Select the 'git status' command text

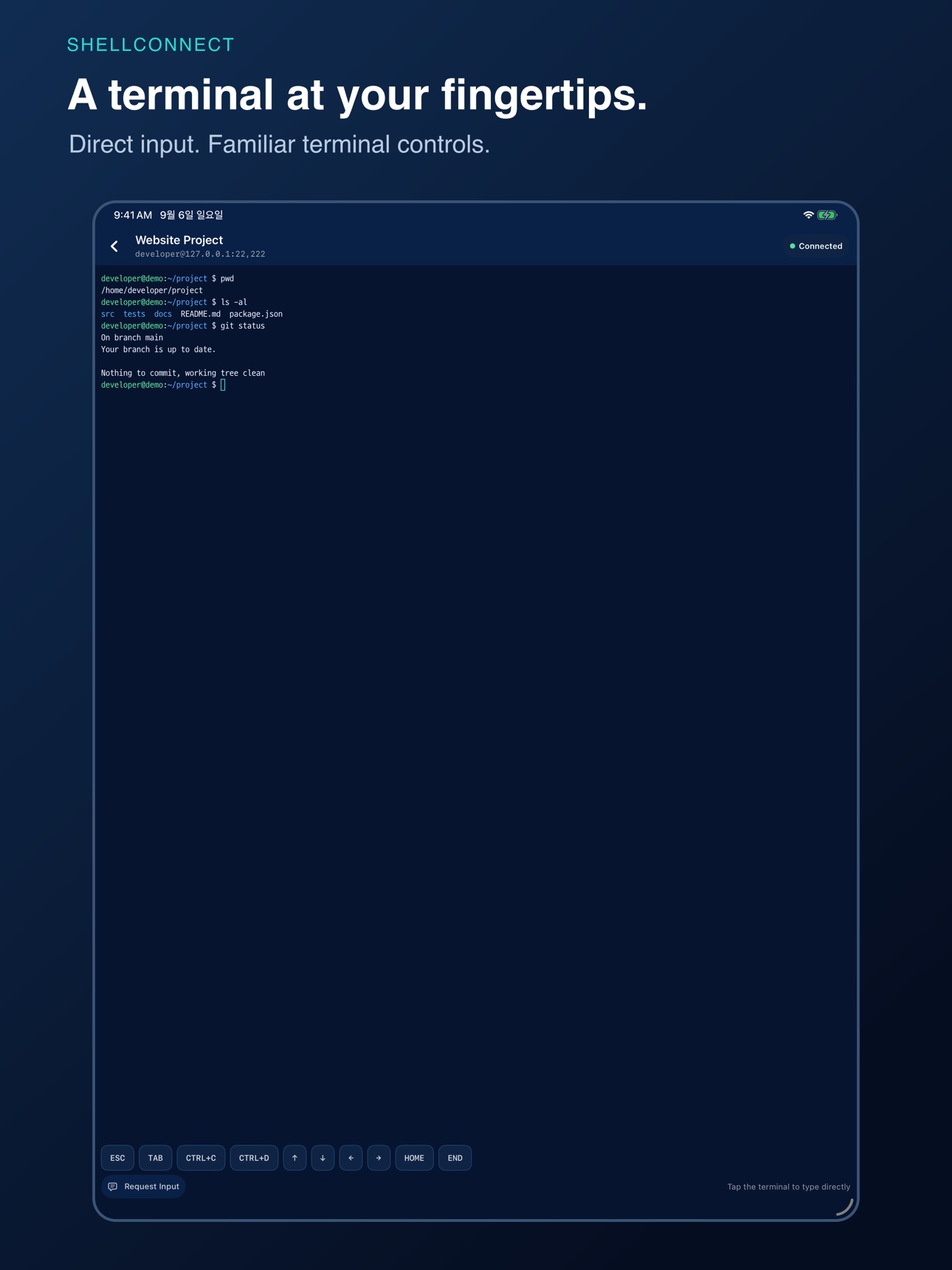pyautogui.click(x=243, y=326)
